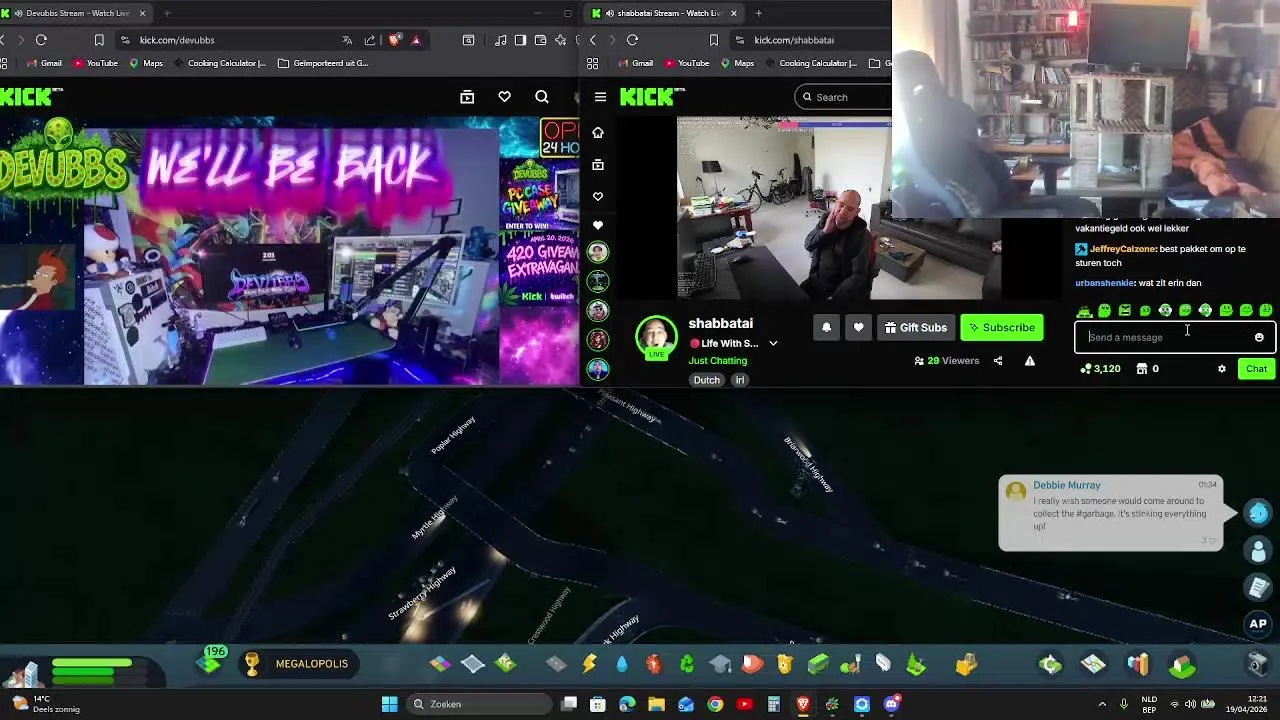1280x720 pixels.
Task: Open the Just Chatting category link
Action: point(717,360)
